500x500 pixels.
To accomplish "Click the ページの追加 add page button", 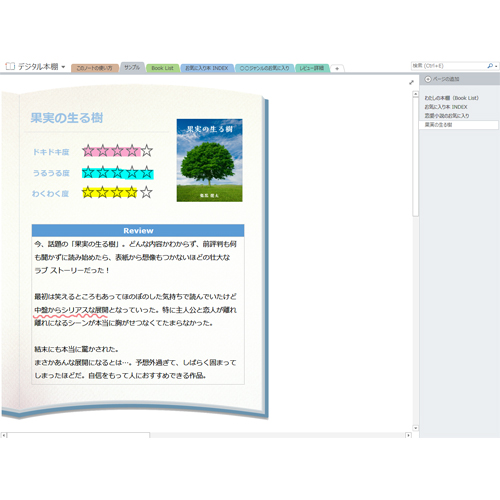I will (442, 79).
